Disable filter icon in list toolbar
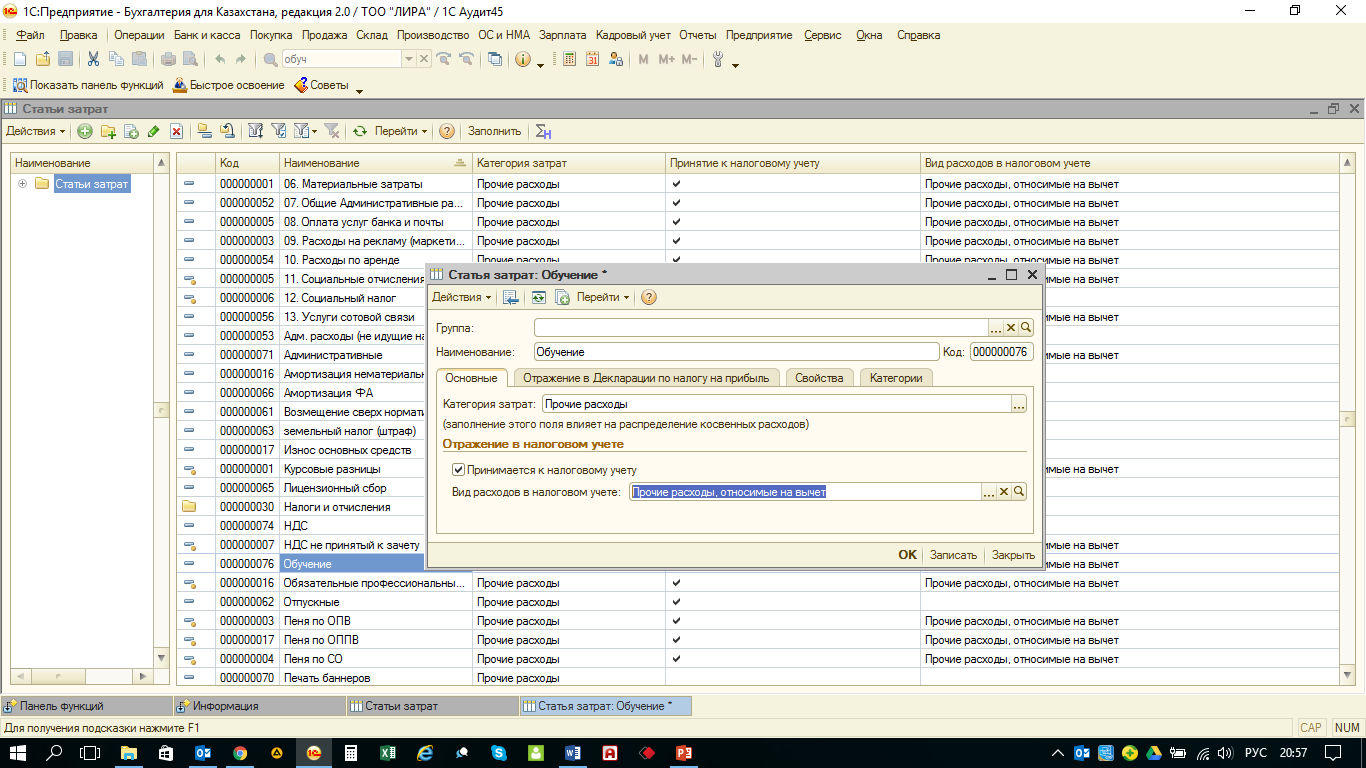 332,131
